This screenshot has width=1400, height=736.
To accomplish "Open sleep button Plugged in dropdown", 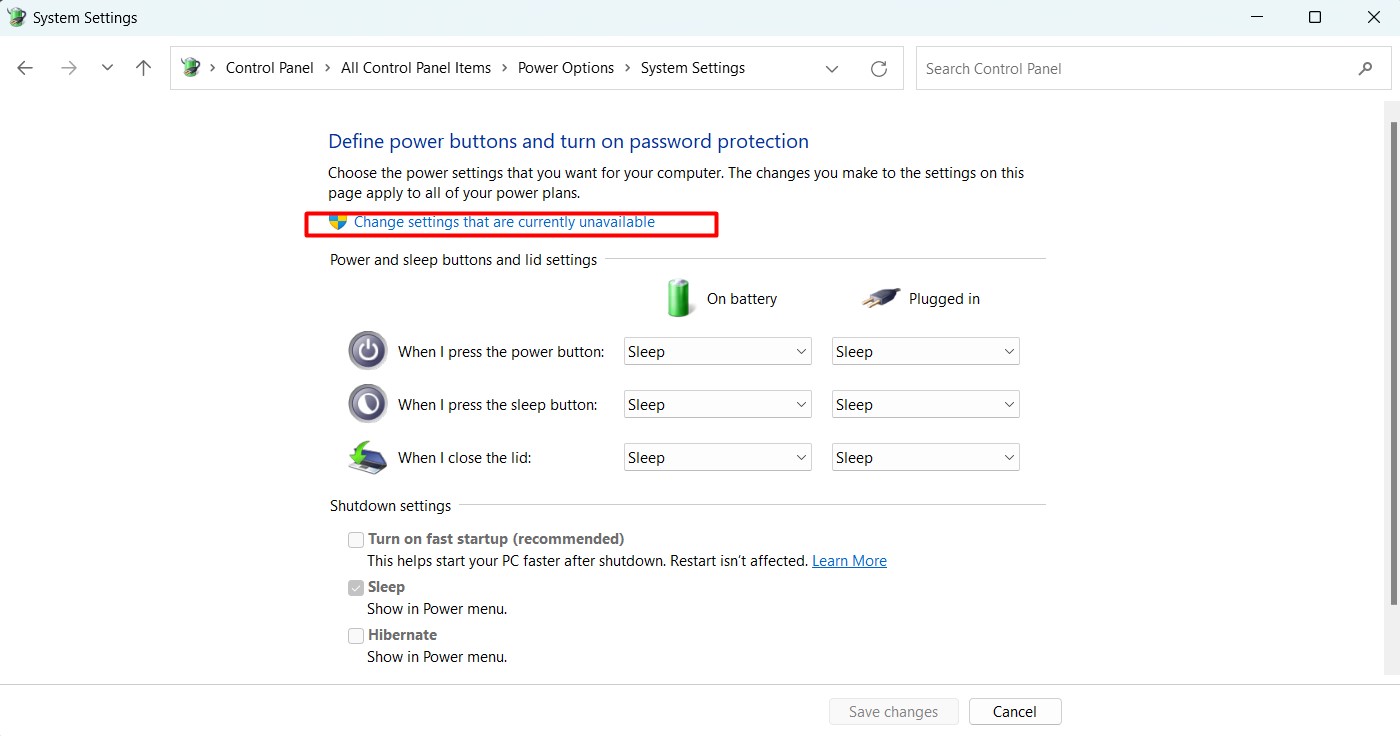I will (x=925, y=404).
